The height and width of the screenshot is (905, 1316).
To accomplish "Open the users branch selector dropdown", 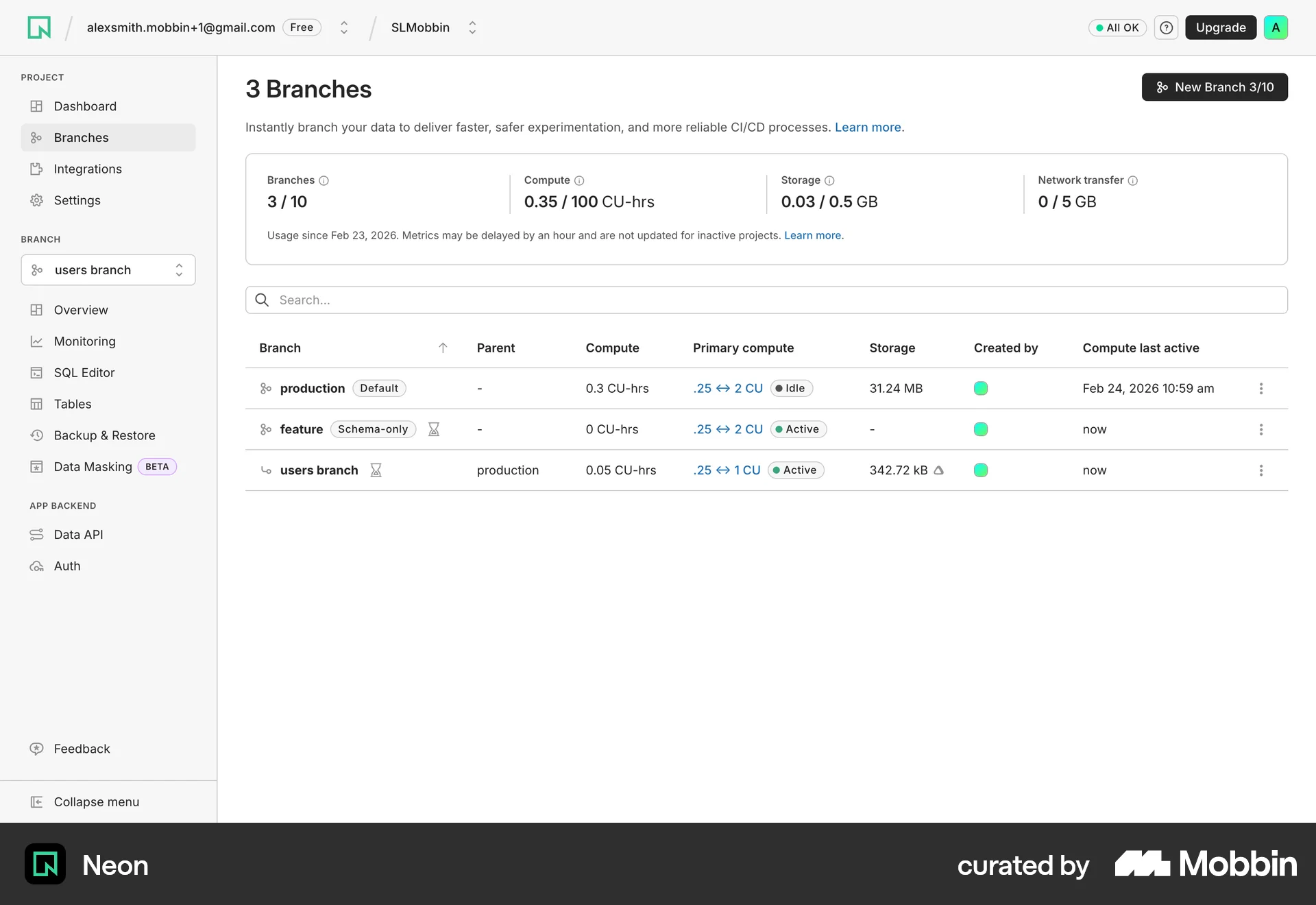I will 108,270.
